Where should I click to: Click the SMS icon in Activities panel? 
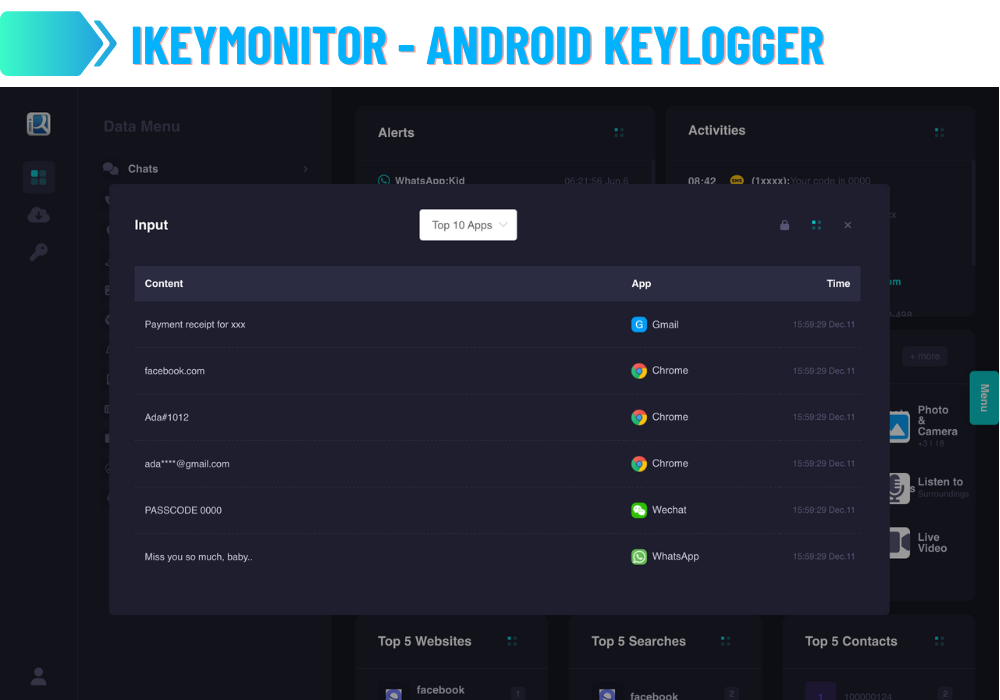(737, 180)
